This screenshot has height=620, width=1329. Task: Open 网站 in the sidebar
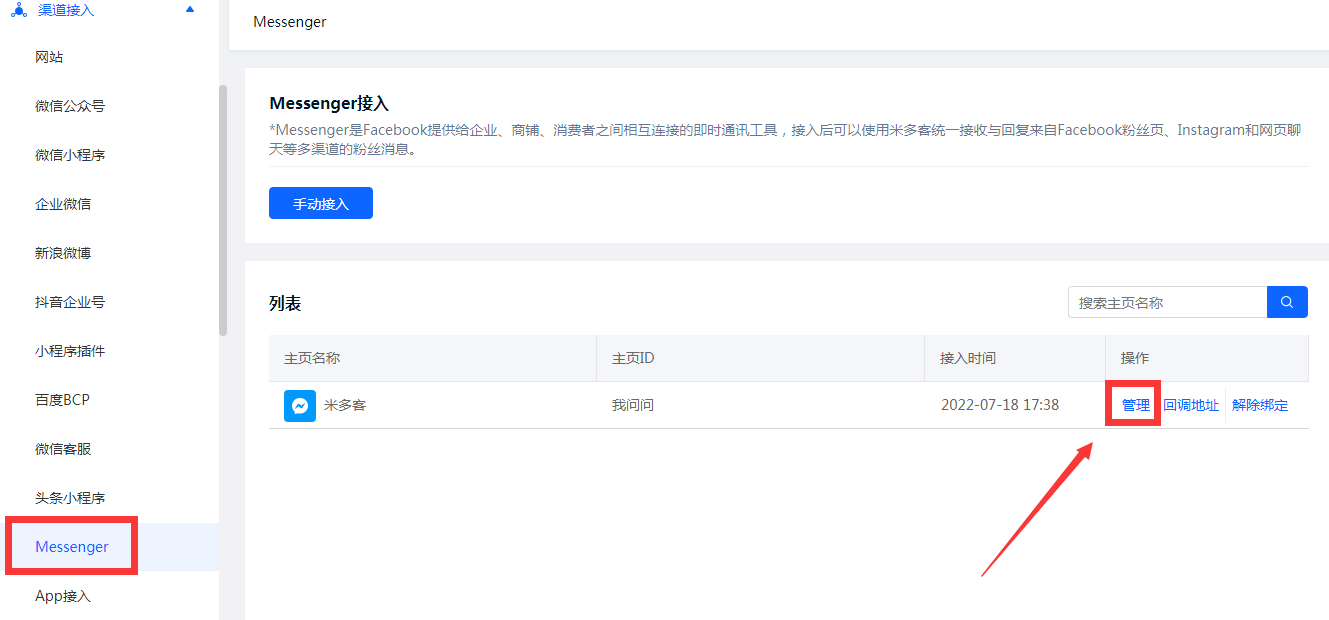tap(49, 57)
